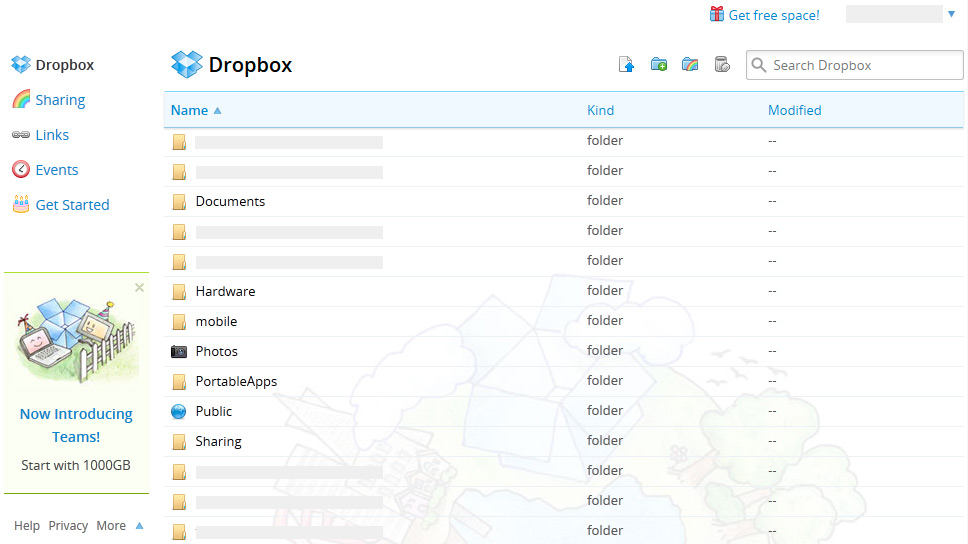
Task: Click the folder icon beside Hardware
Action: click(x=180, y=291)
